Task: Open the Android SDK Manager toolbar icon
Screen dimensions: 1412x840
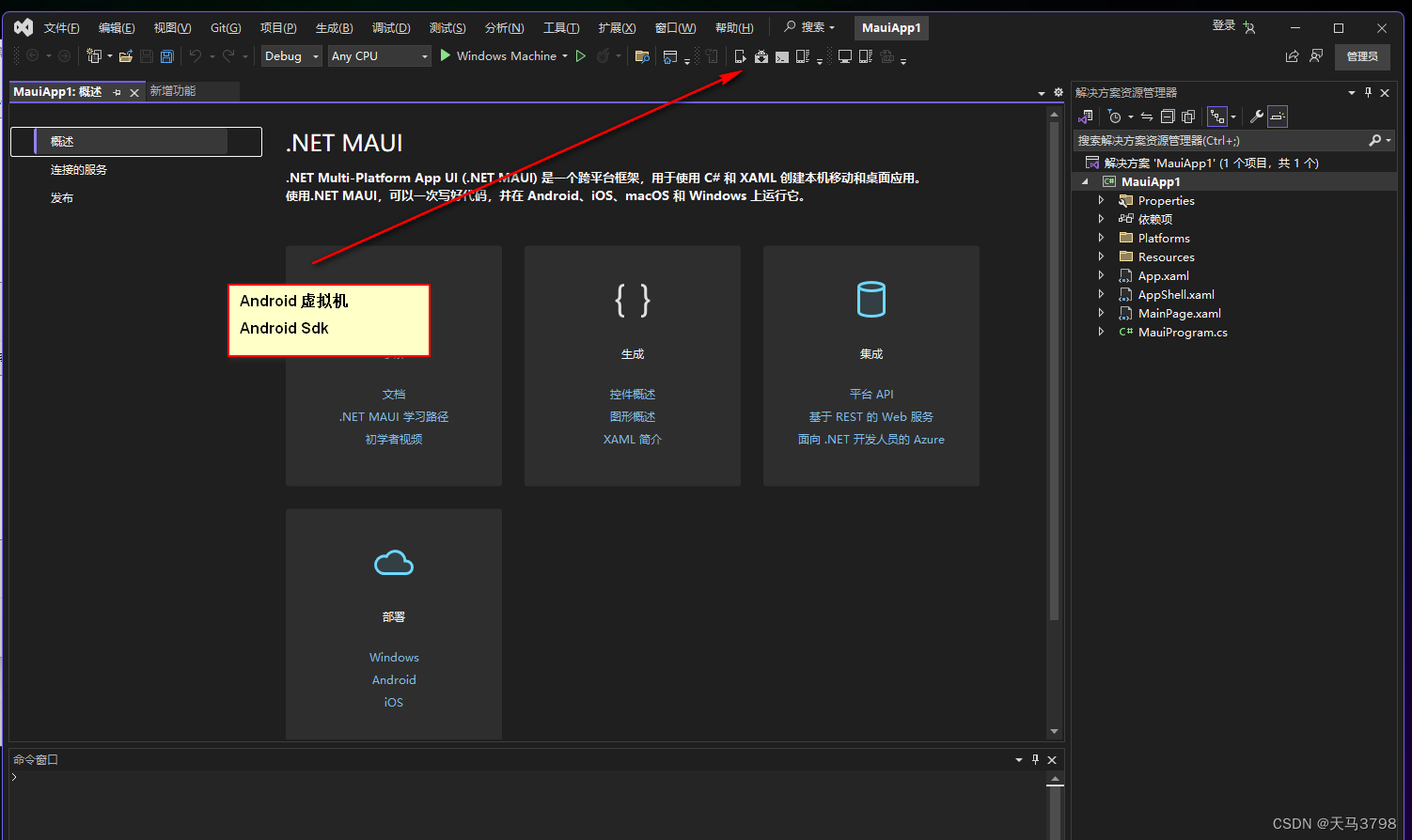Action: click(x=761, y=56)
